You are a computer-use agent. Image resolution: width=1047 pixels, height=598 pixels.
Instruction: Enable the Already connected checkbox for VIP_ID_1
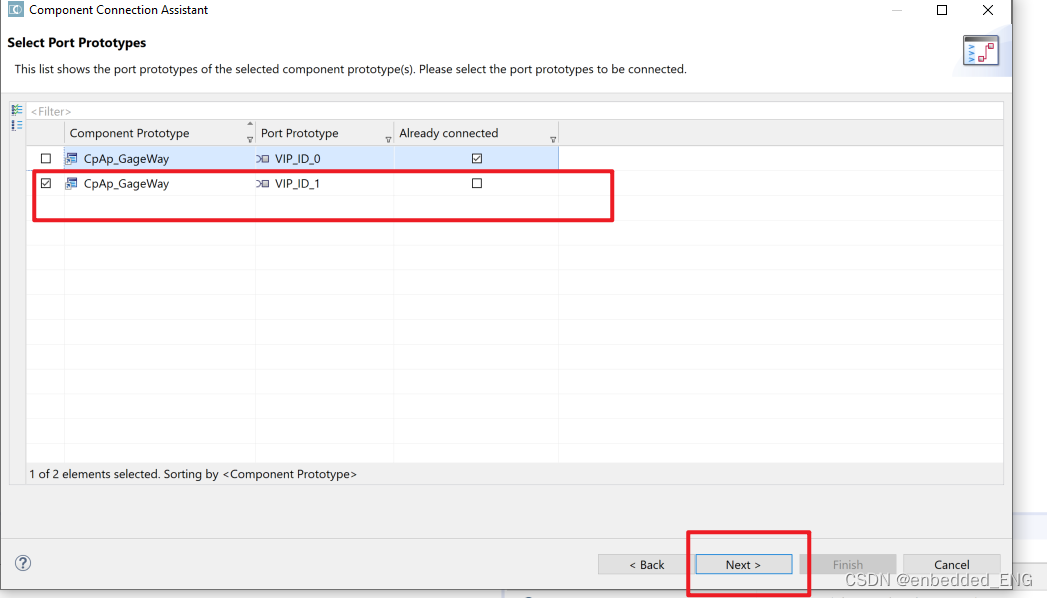(x=476, y=182)
